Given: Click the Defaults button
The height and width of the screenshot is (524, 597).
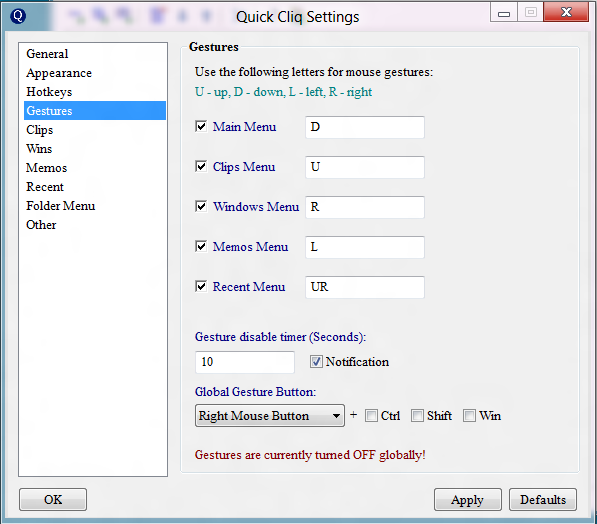Looking at the screenshot, I should 543,500.
